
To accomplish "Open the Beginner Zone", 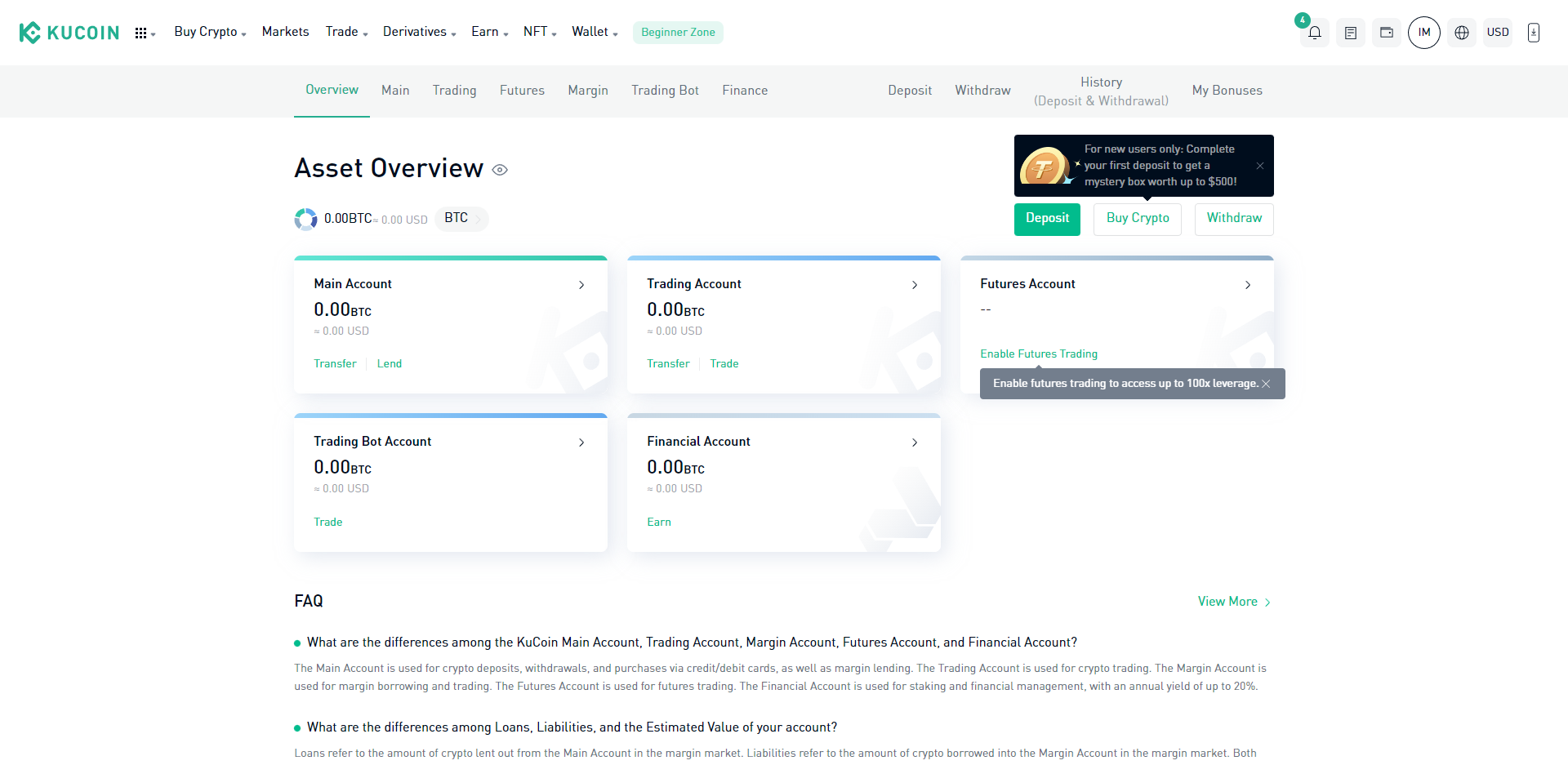I will 678,33.
